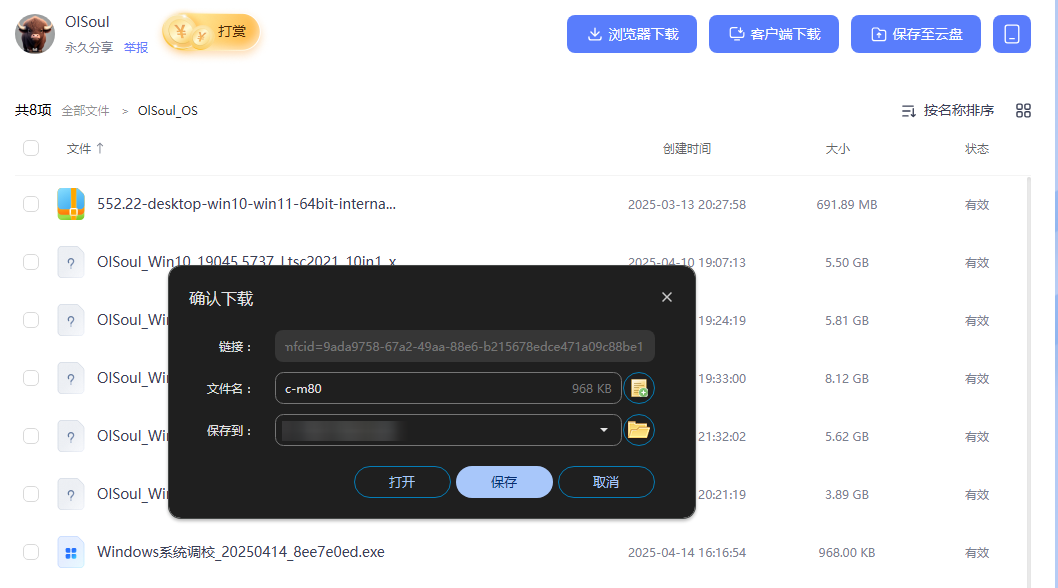Select checkbox for the 5.81 GB file
Image resolution: width=1058 pixels, height=588 pixels.
[x=31, y=320]
